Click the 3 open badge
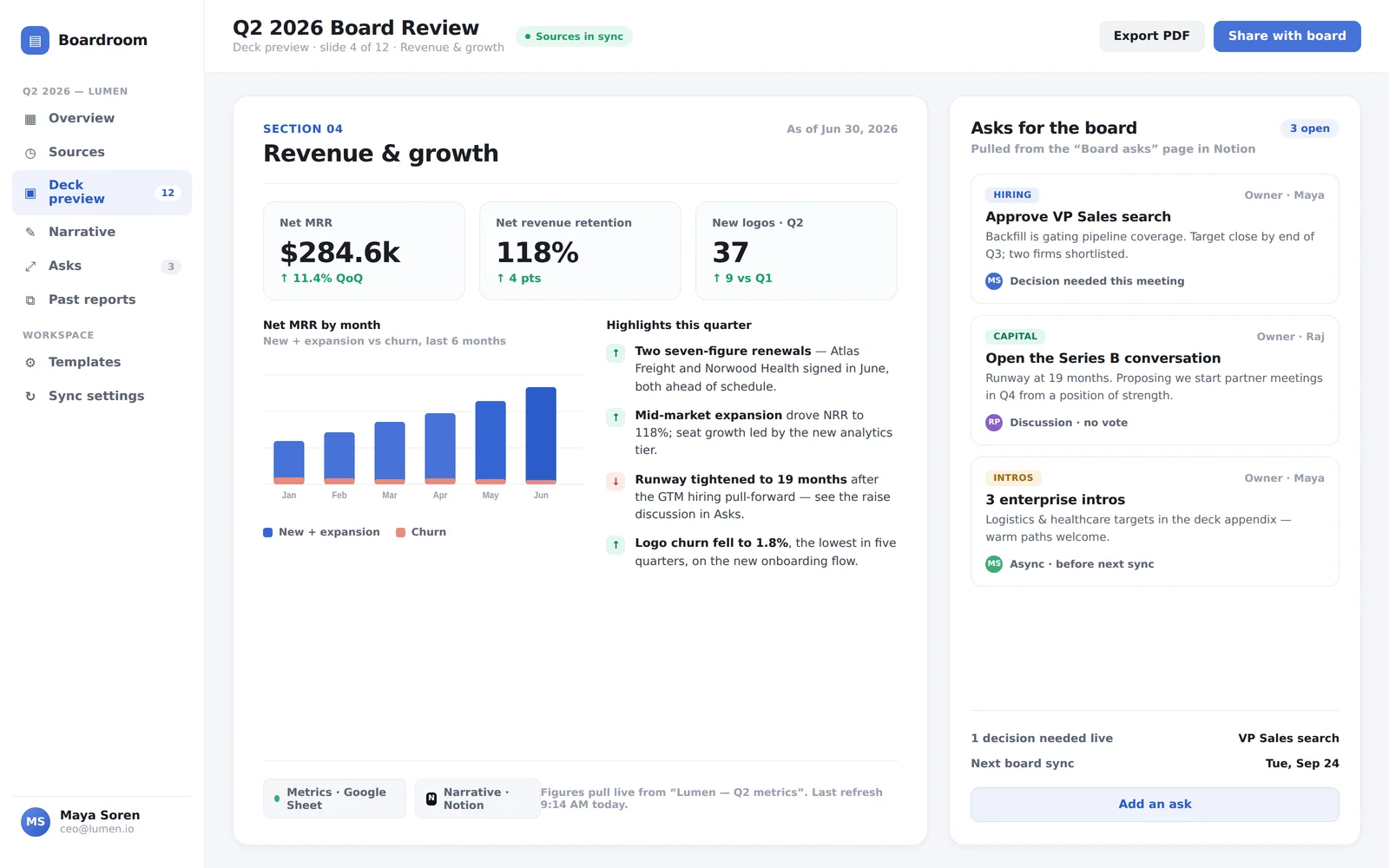Screen dimensions: 1389x868 1309,128
